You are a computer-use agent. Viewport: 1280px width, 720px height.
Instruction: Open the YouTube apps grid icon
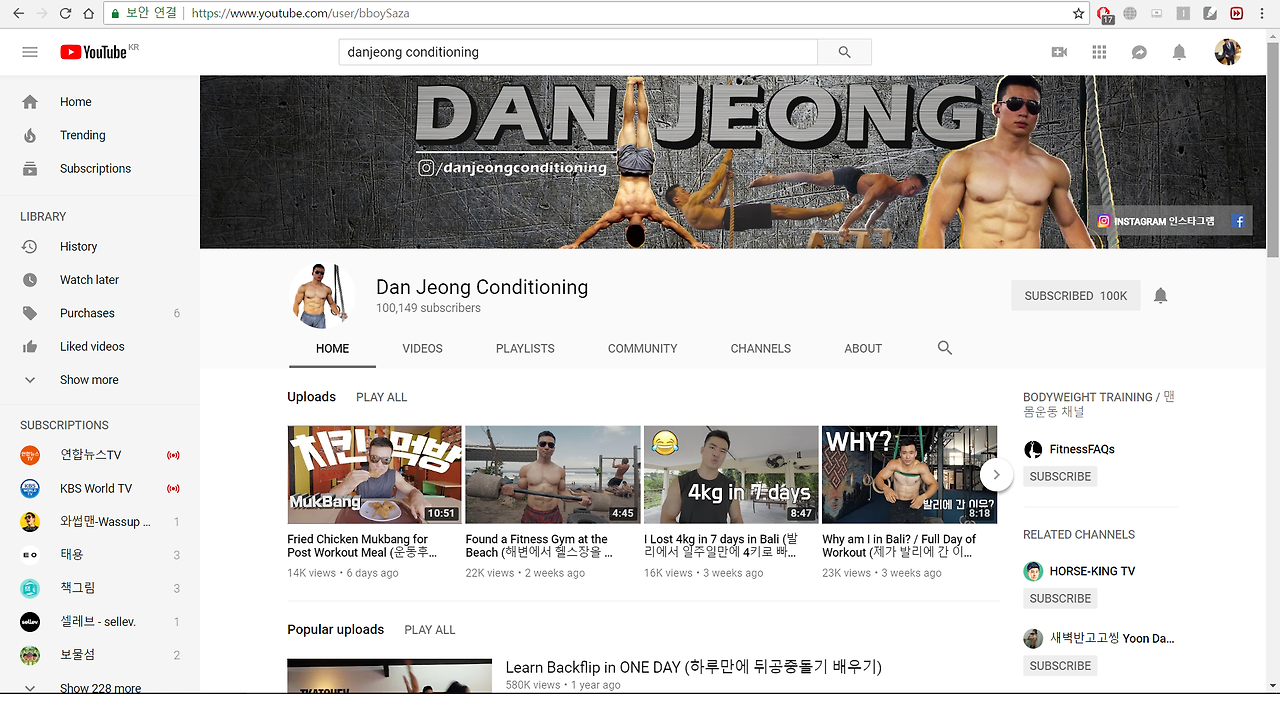tap(1099, 51)
